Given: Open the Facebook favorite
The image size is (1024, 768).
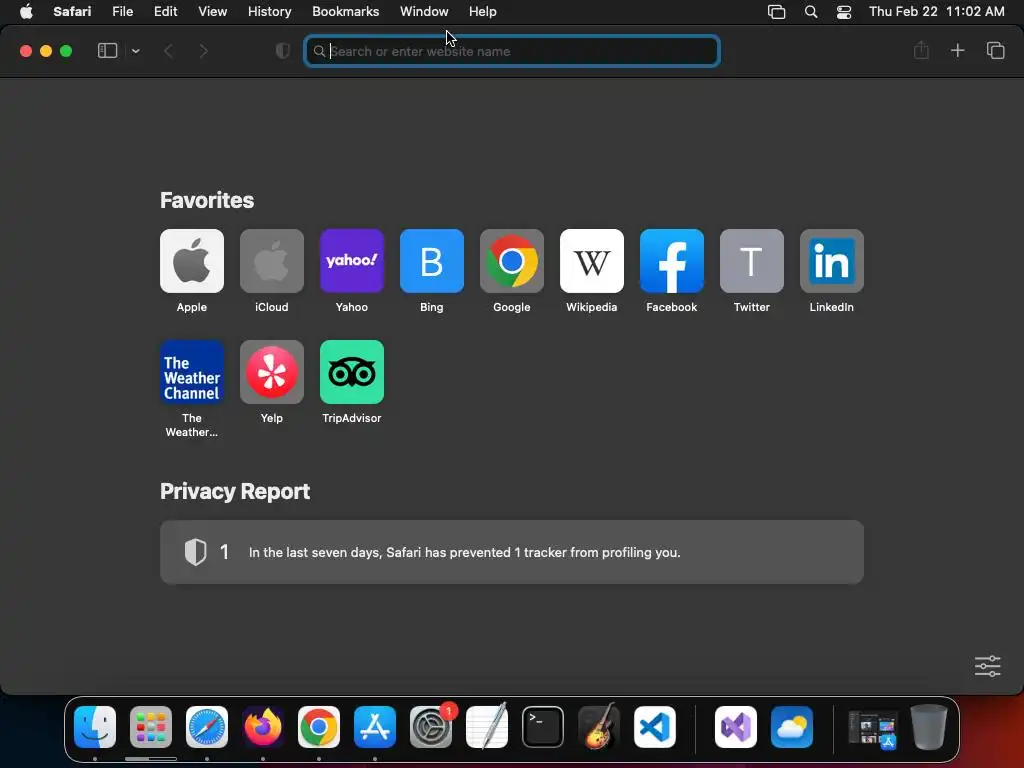Looking at the screenshot, I should (671, 261).
